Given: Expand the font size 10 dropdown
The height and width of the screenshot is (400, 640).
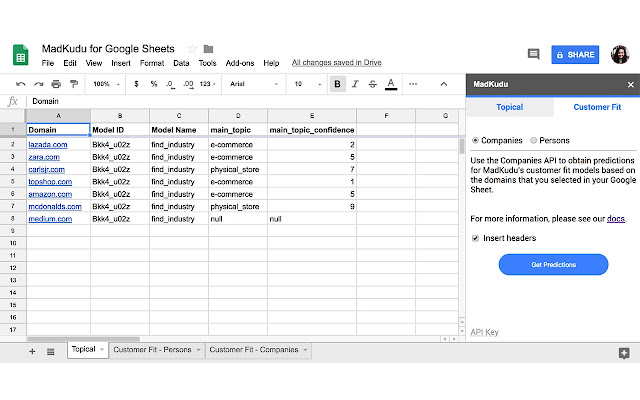Looking at the screenshot, I should pos(308,84).
